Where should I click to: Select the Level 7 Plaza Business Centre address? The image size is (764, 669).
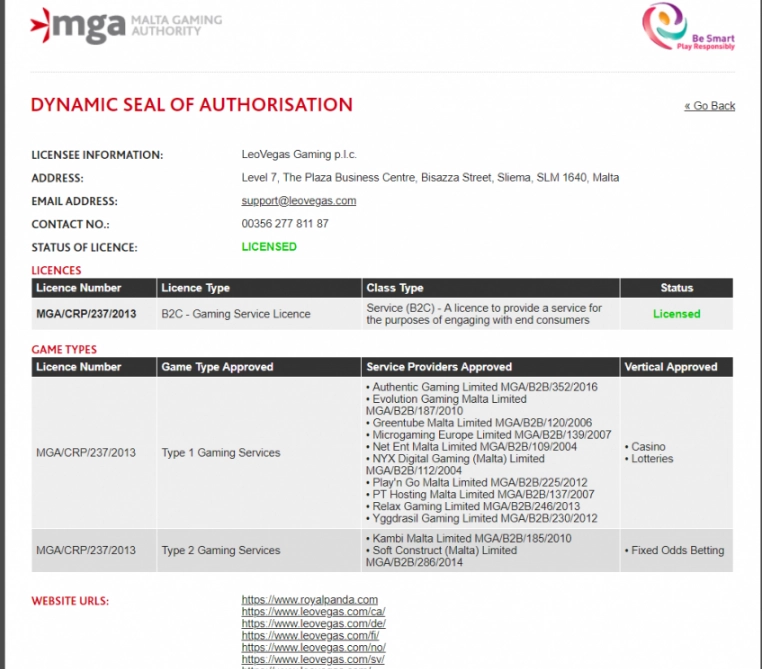coord(430,177)
